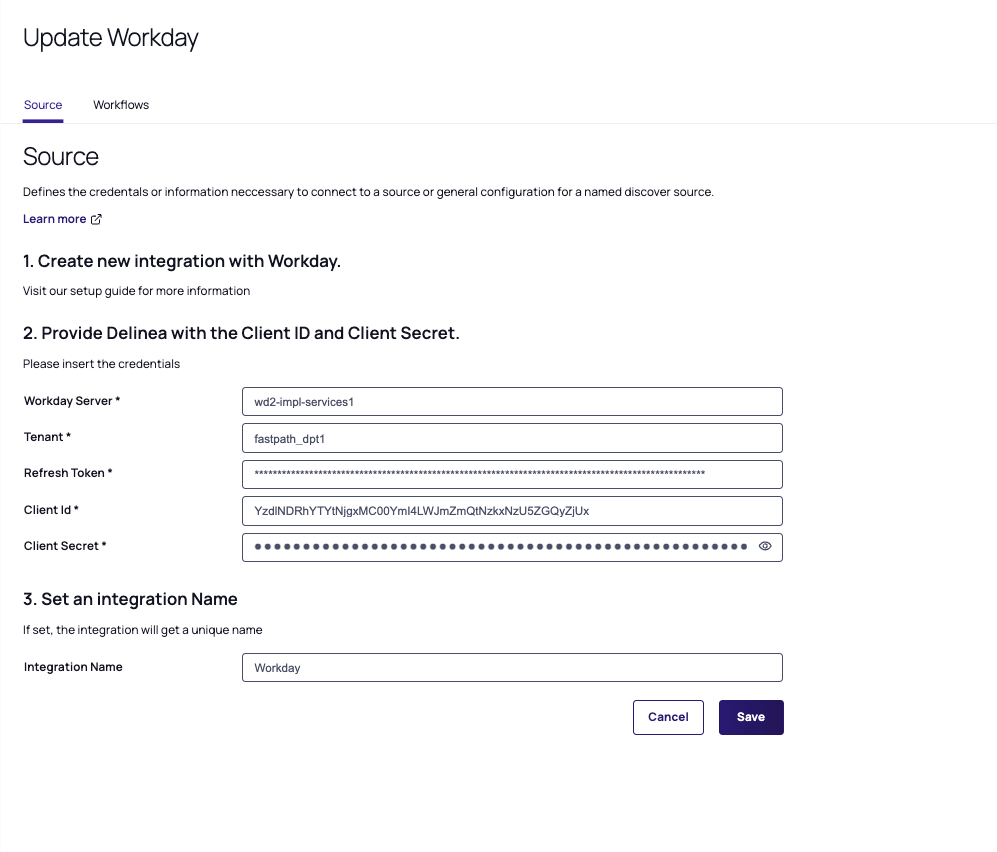Click the 'Visit our setup guide' text
This screenshot has width=997, height=852.
136,291
